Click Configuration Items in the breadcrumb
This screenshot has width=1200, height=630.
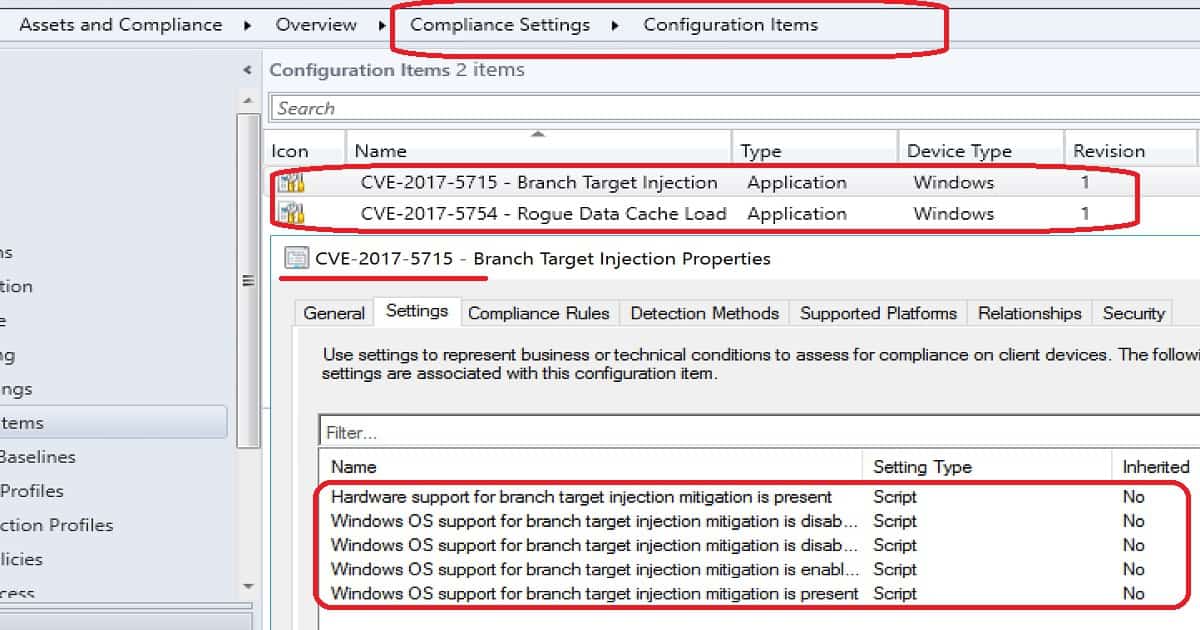(x=730, y=25)
